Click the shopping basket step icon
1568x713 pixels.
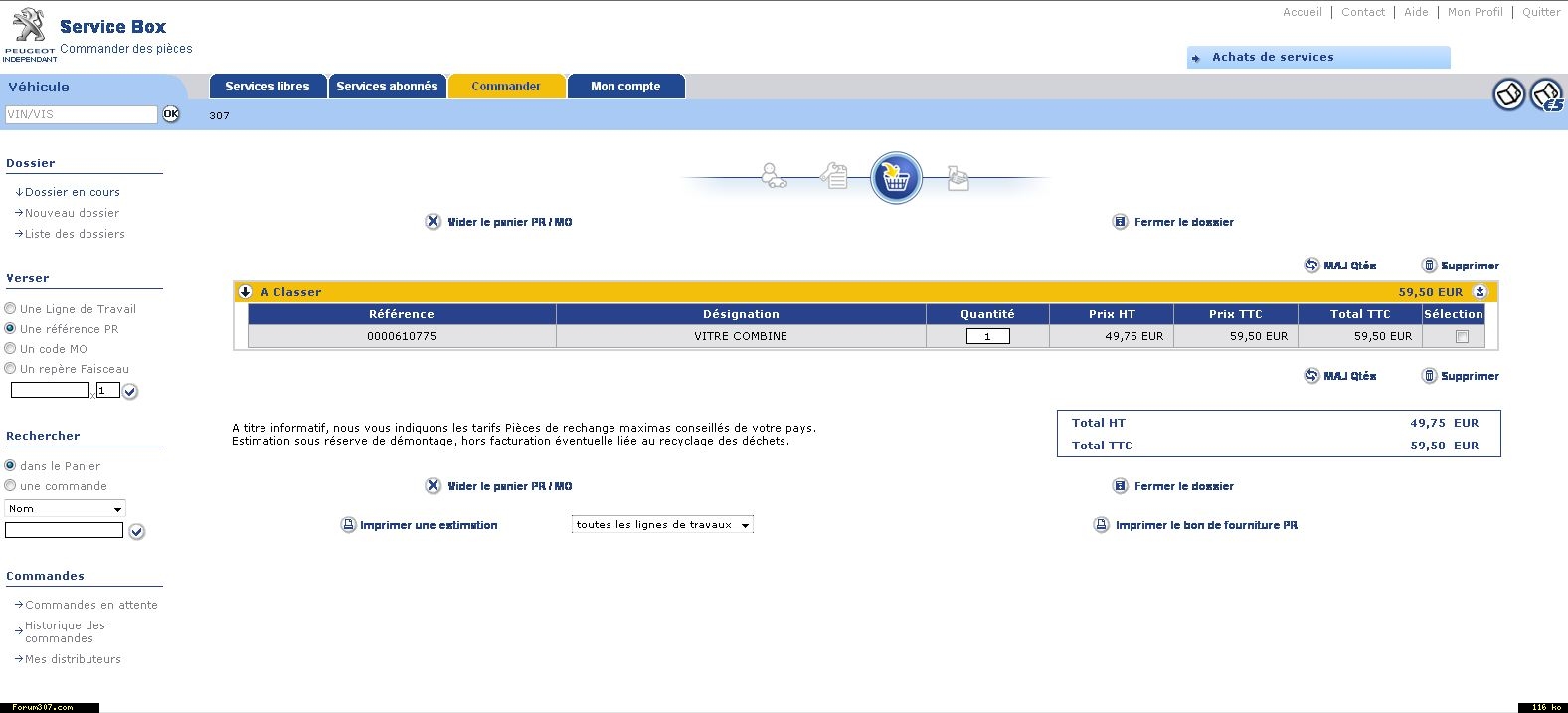coord(896,178)
